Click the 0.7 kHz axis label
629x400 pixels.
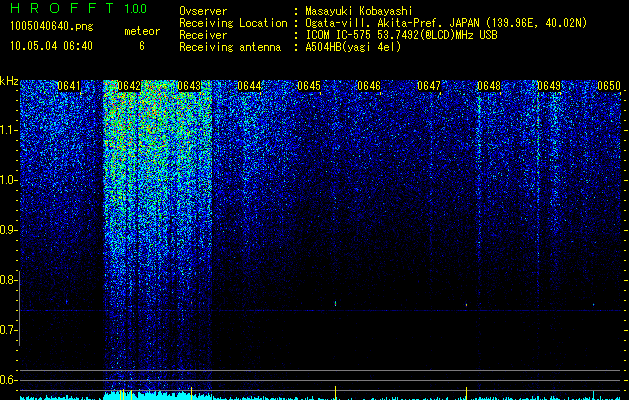[9, 330]
